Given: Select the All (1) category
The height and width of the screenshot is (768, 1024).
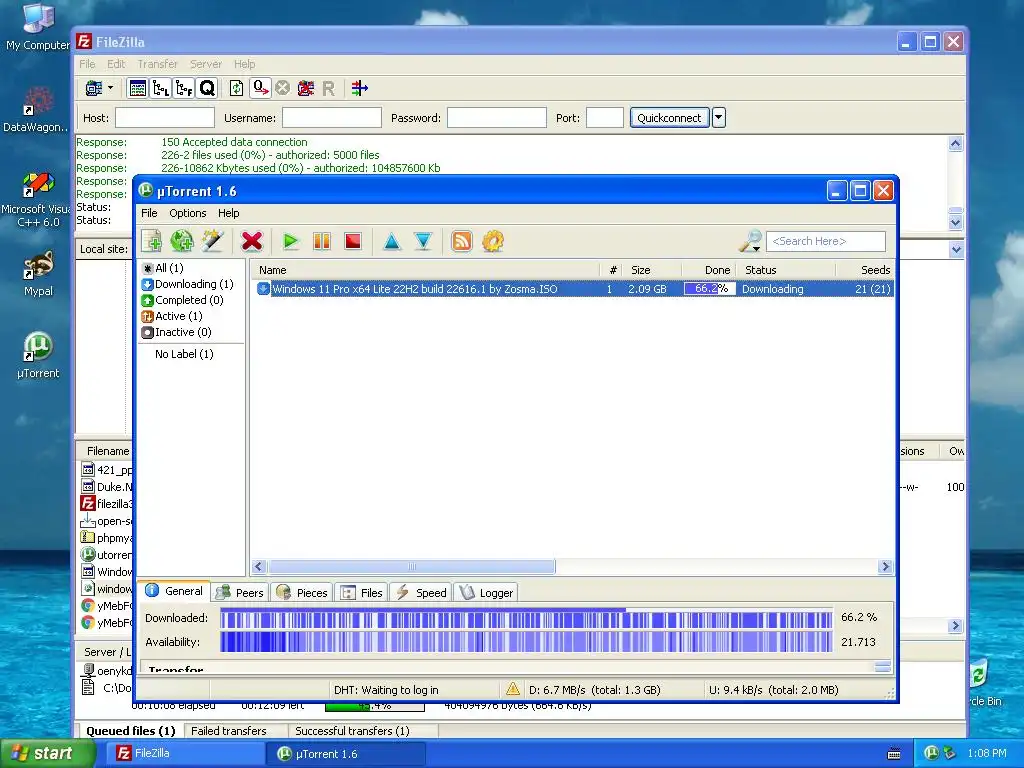Looking at the screenshot, I should click(x=163, y=268).
